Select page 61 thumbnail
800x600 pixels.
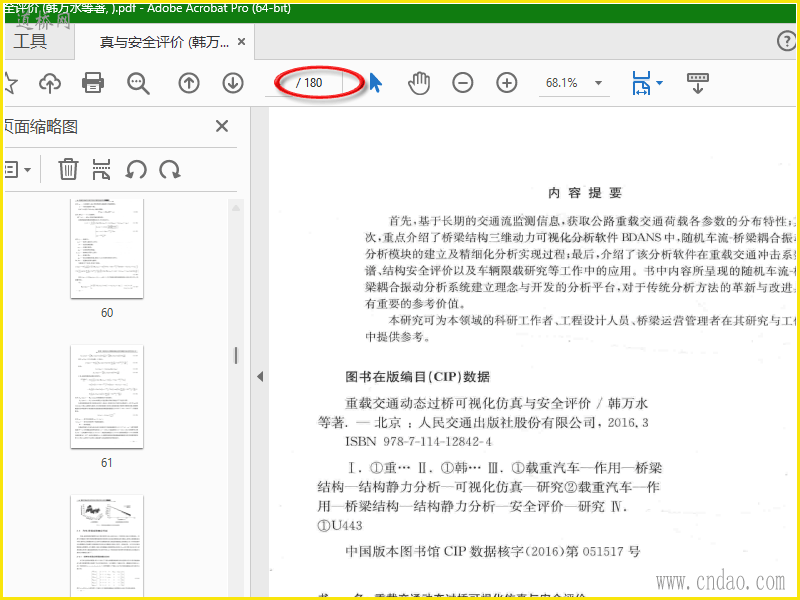pyautogui.click(x=107, y=396)
